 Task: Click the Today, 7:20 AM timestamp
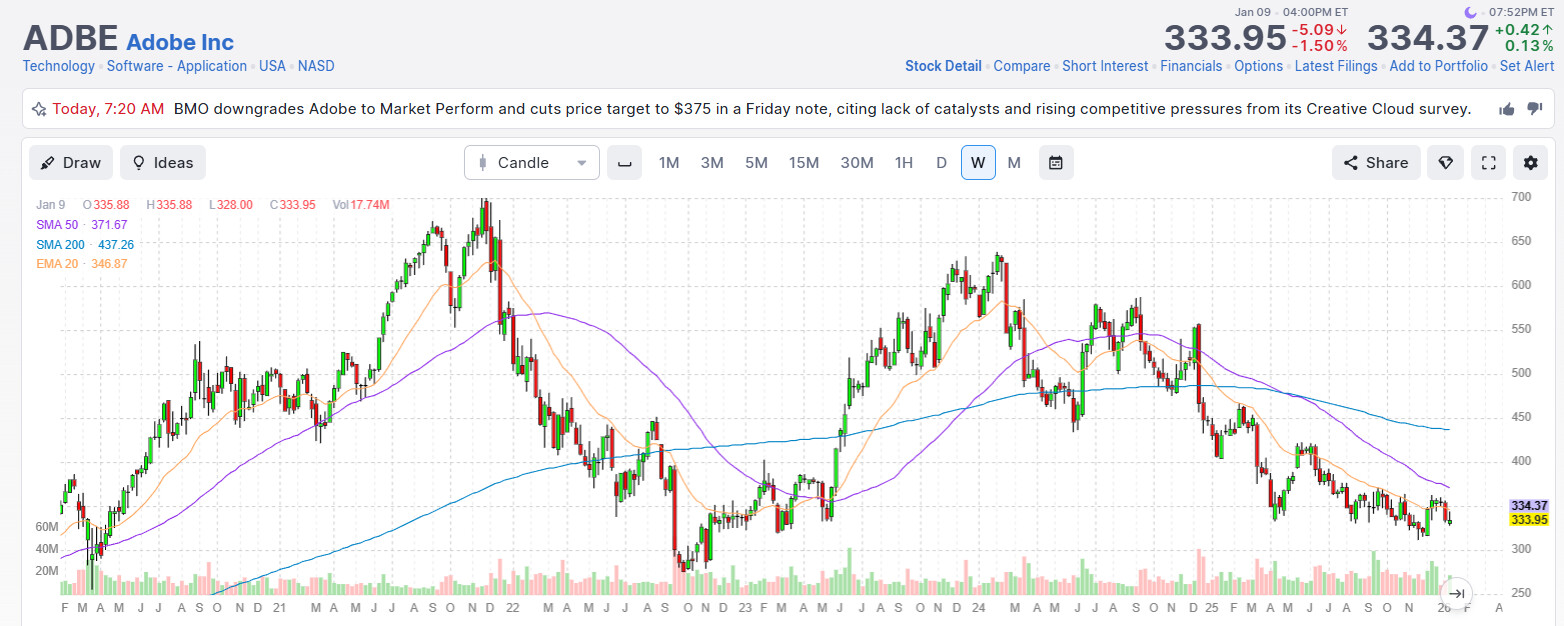coord(108,109)
